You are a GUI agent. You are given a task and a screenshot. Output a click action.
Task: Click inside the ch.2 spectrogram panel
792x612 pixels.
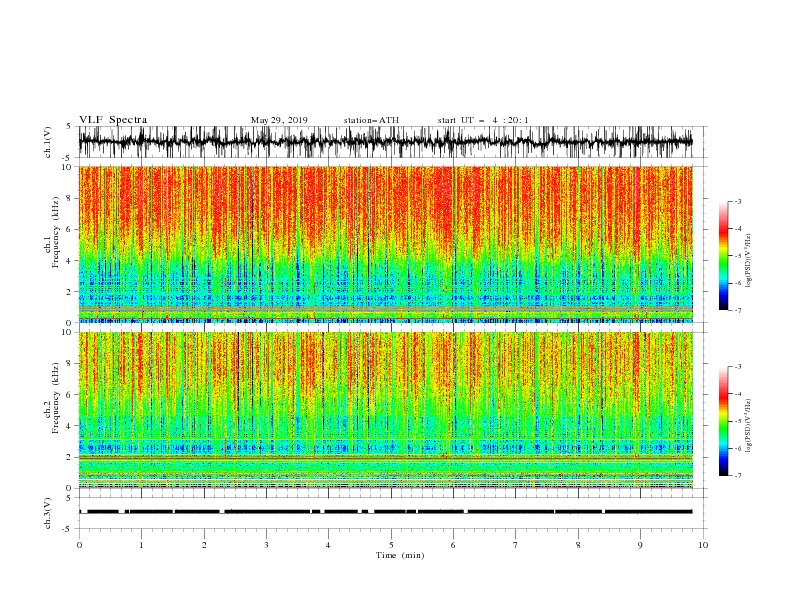coord(386,410)
